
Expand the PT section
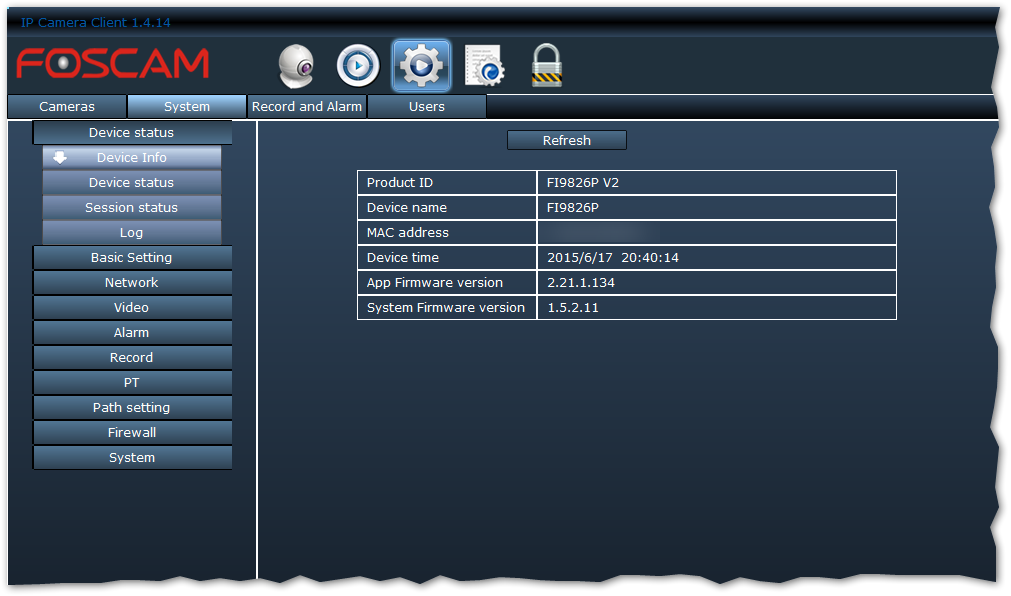pyautogui.click(x=132, y=382)
